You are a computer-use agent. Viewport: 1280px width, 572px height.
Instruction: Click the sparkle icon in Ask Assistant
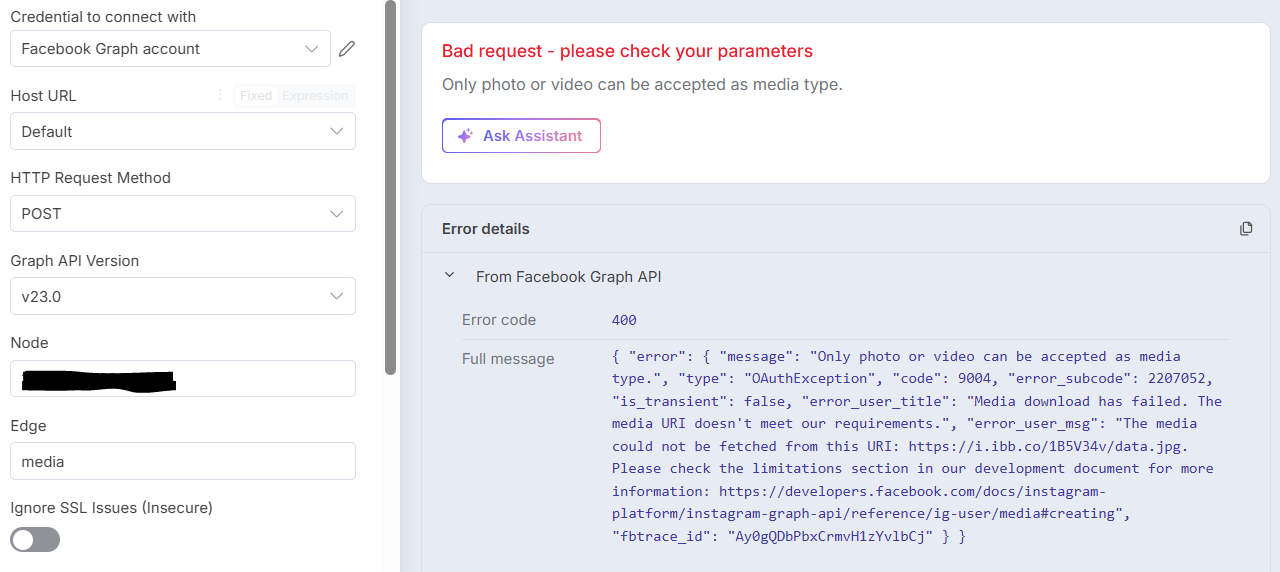(x=465, y=136)
